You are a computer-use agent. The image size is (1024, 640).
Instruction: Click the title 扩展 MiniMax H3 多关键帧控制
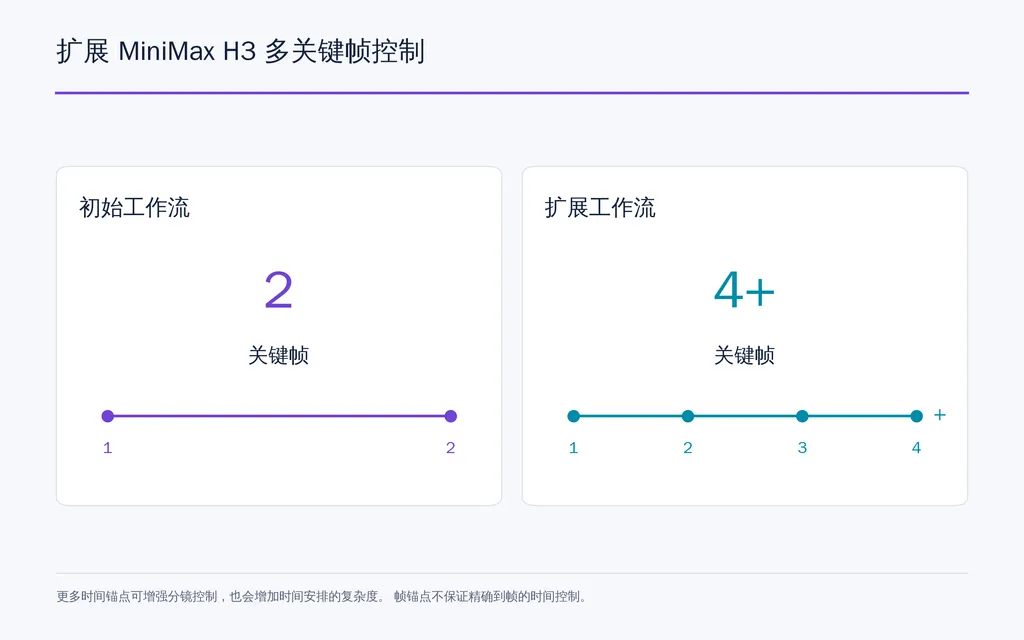click(240, 51)
